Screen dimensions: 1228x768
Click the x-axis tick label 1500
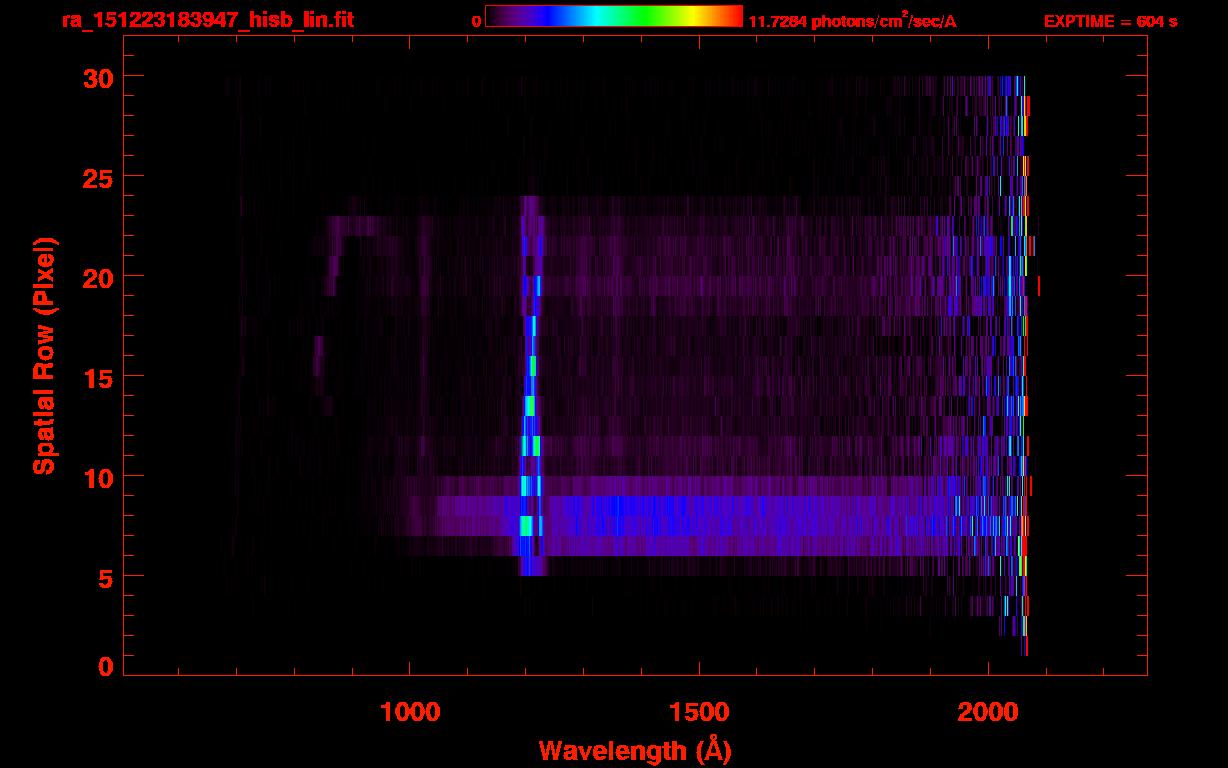click(699, 712)
